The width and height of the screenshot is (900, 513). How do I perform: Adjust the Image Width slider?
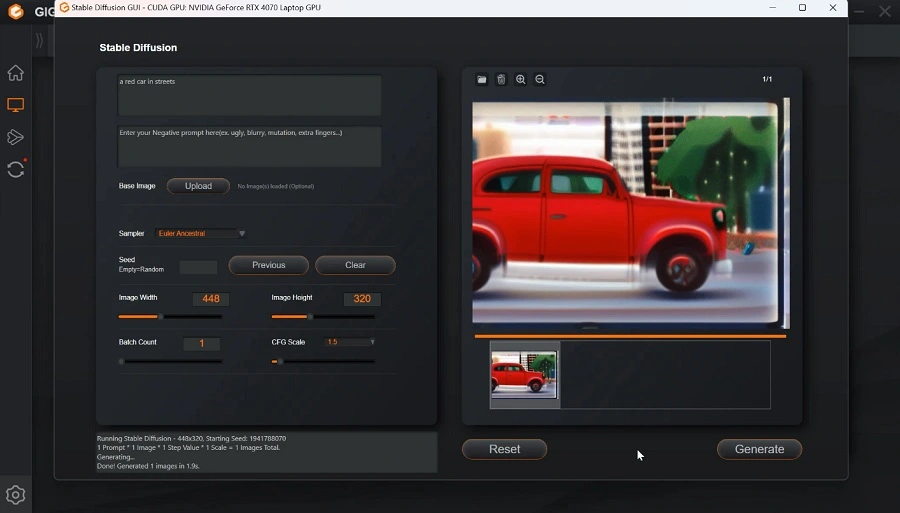170,317
